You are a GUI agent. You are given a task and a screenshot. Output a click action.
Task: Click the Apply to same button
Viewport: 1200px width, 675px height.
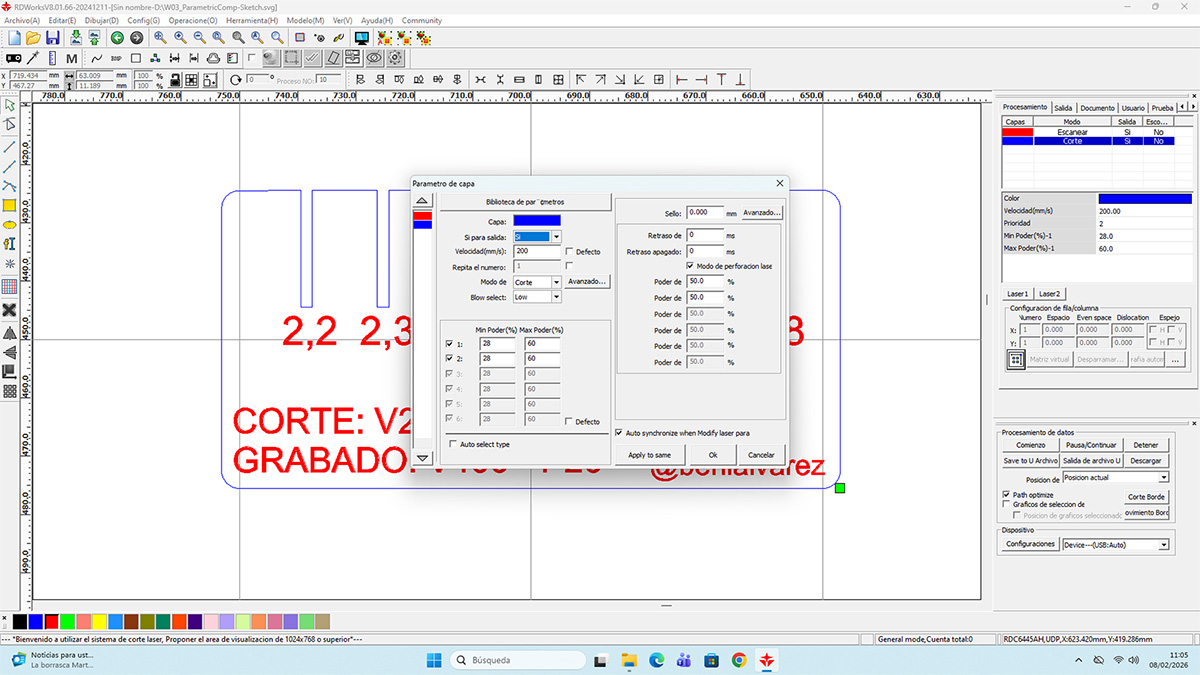pyautogui.click(x=649, y=454)
